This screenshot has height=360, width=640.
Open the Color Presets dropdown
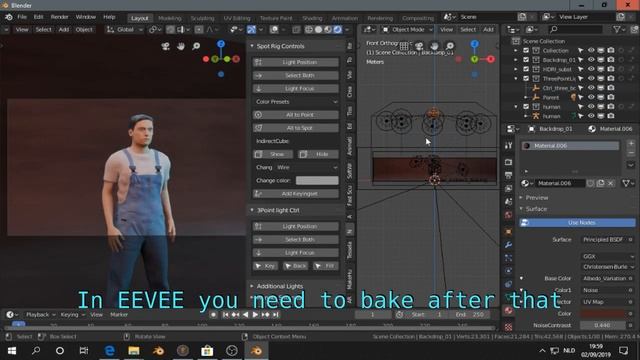296,102
